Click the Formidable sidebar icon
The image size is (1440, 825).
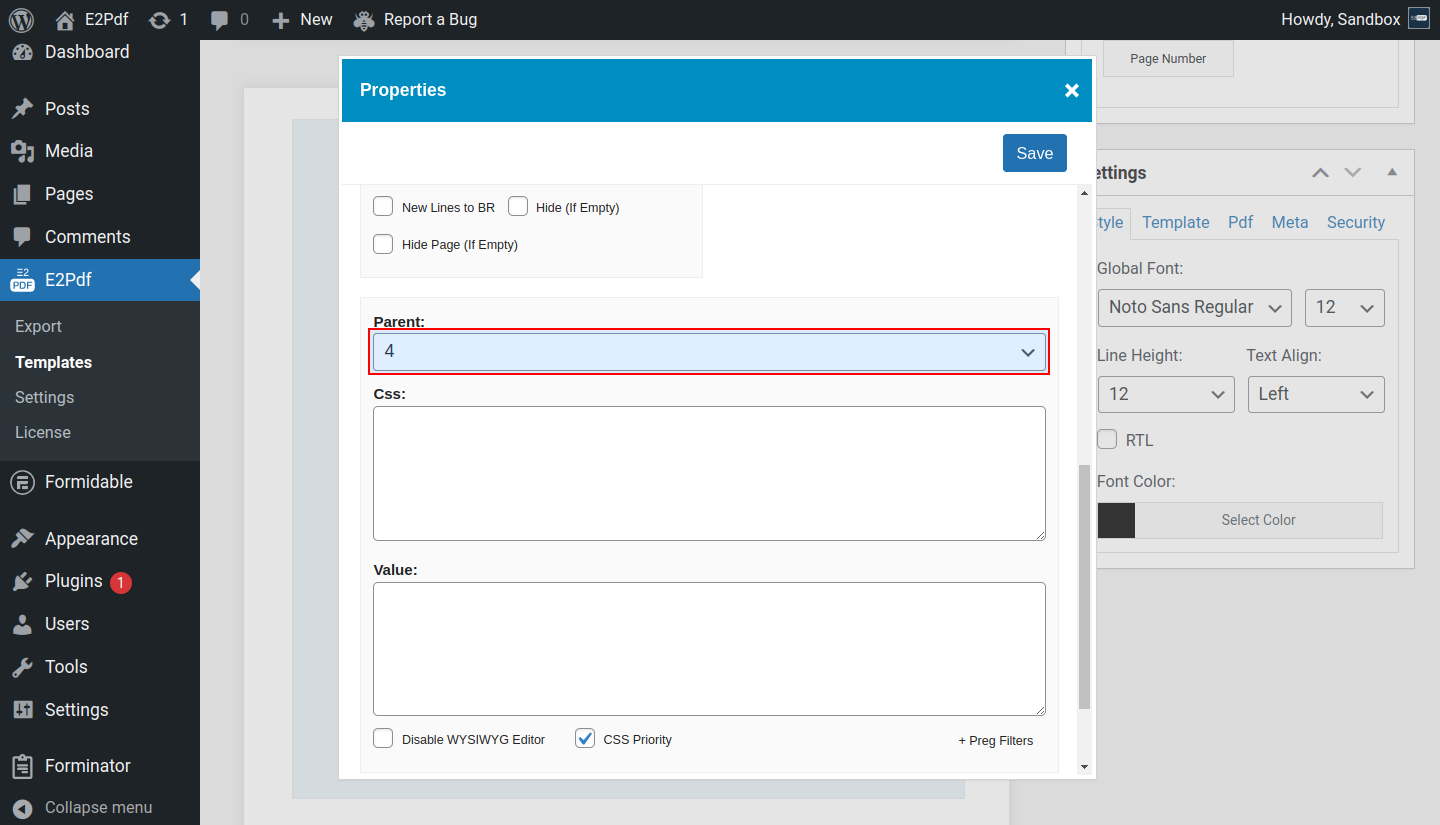click(25, 481)
